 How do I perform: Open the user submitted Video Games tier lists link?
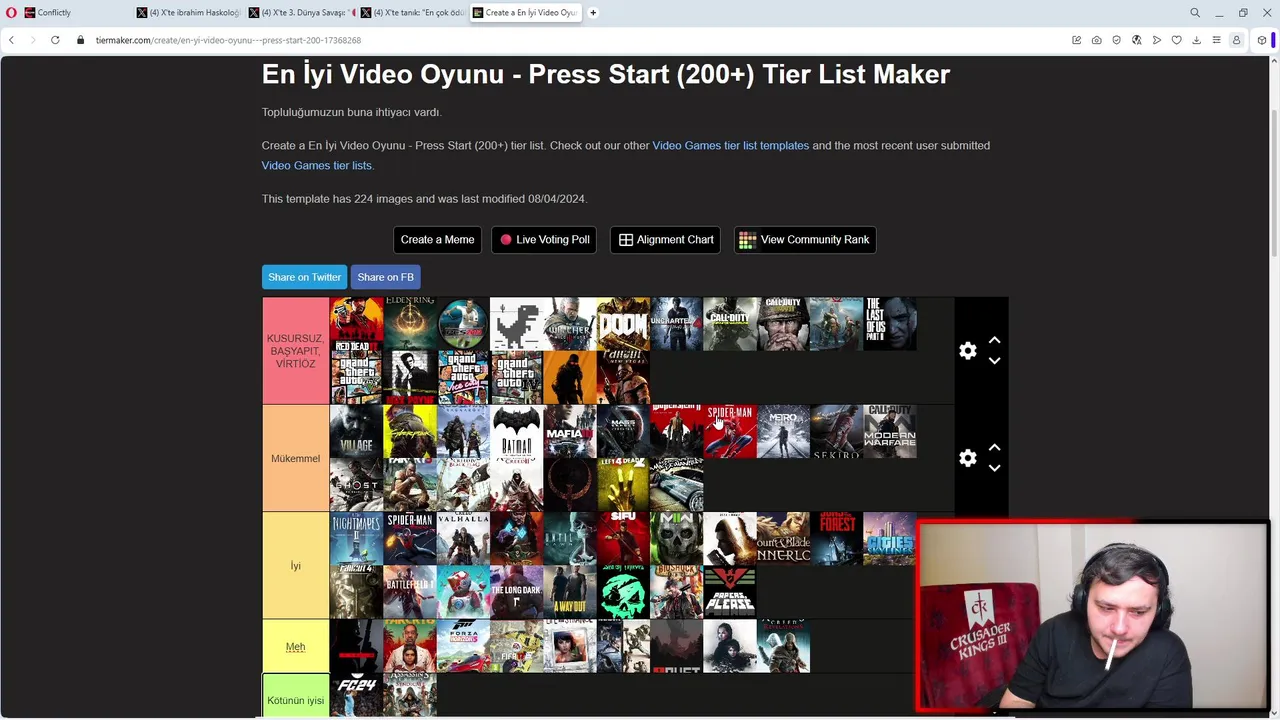click(317, 166)
